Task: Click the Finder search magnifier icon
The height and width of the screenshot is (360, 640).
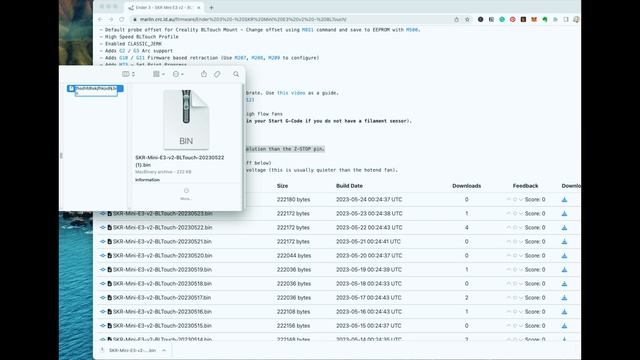Action: [236, 74]
